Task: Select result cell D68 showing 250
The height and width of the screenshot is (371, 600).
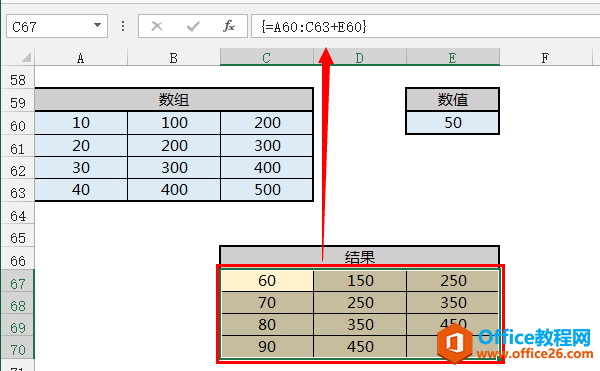Action: click(360, 303)
